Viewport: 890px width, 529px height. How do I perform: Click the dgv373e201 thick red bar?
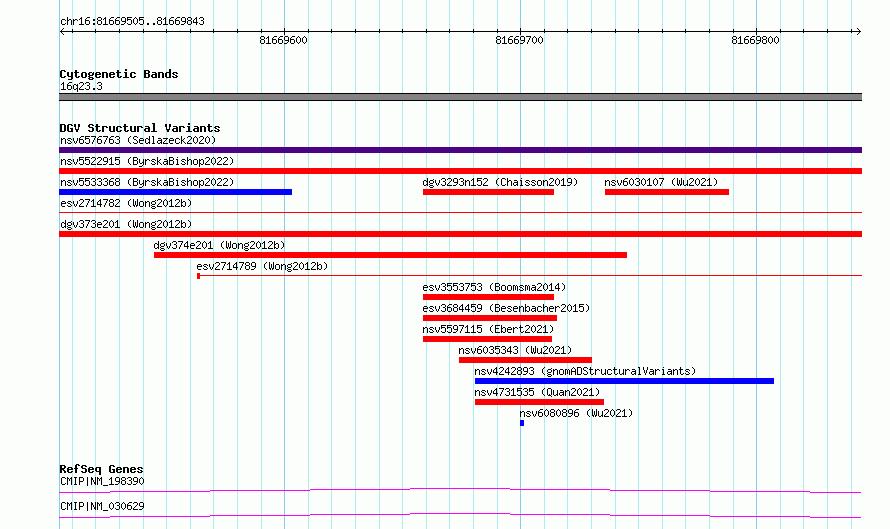(460, 234)
